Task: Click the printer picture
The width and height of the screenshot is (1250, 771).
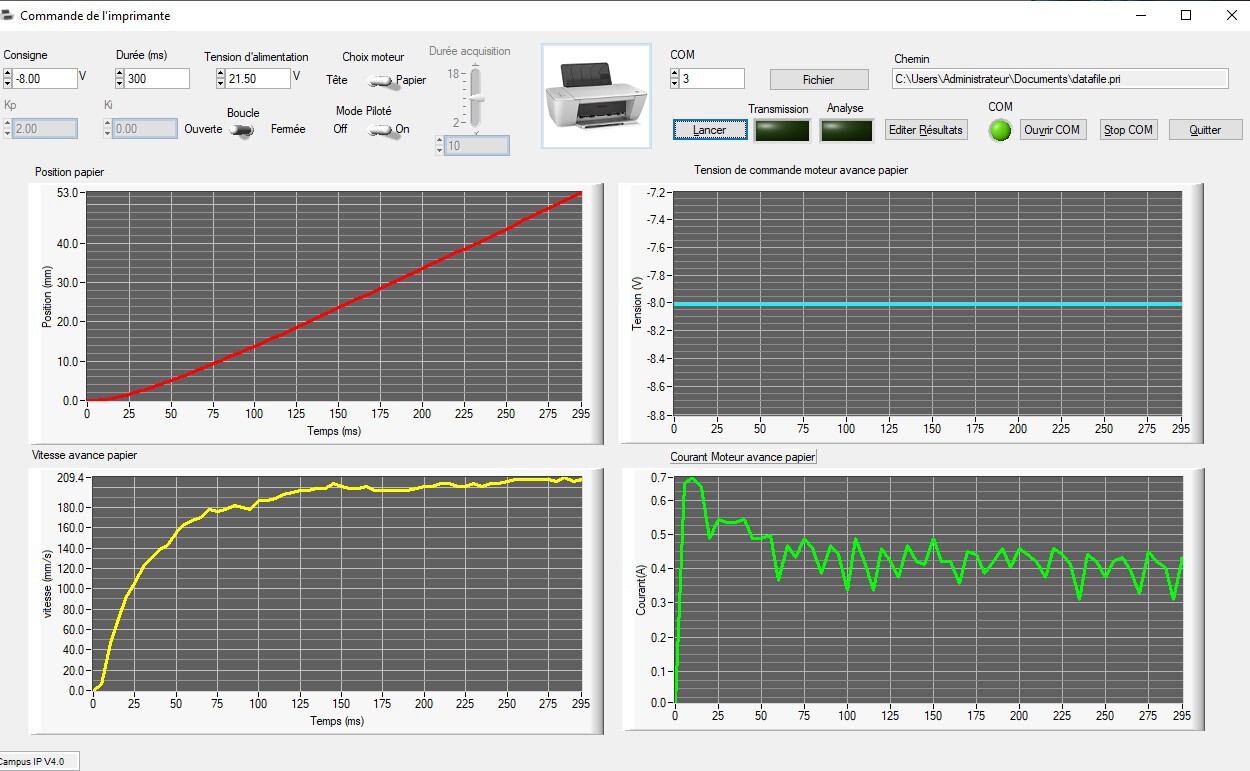Action: [596, 96]
